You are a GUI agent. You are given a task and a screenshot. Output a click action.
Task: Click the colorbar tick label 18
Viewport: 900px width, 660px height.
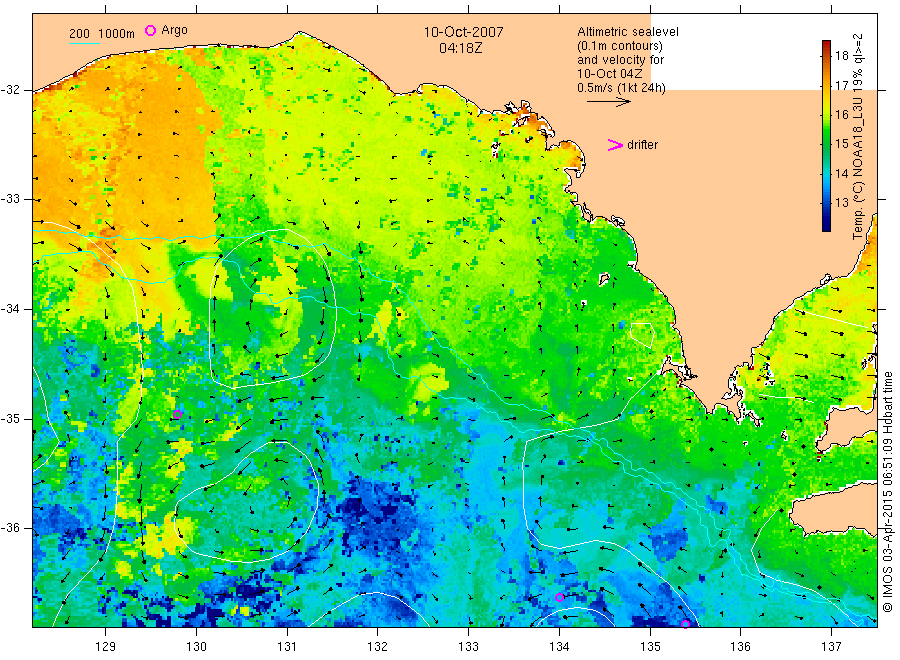841,56
